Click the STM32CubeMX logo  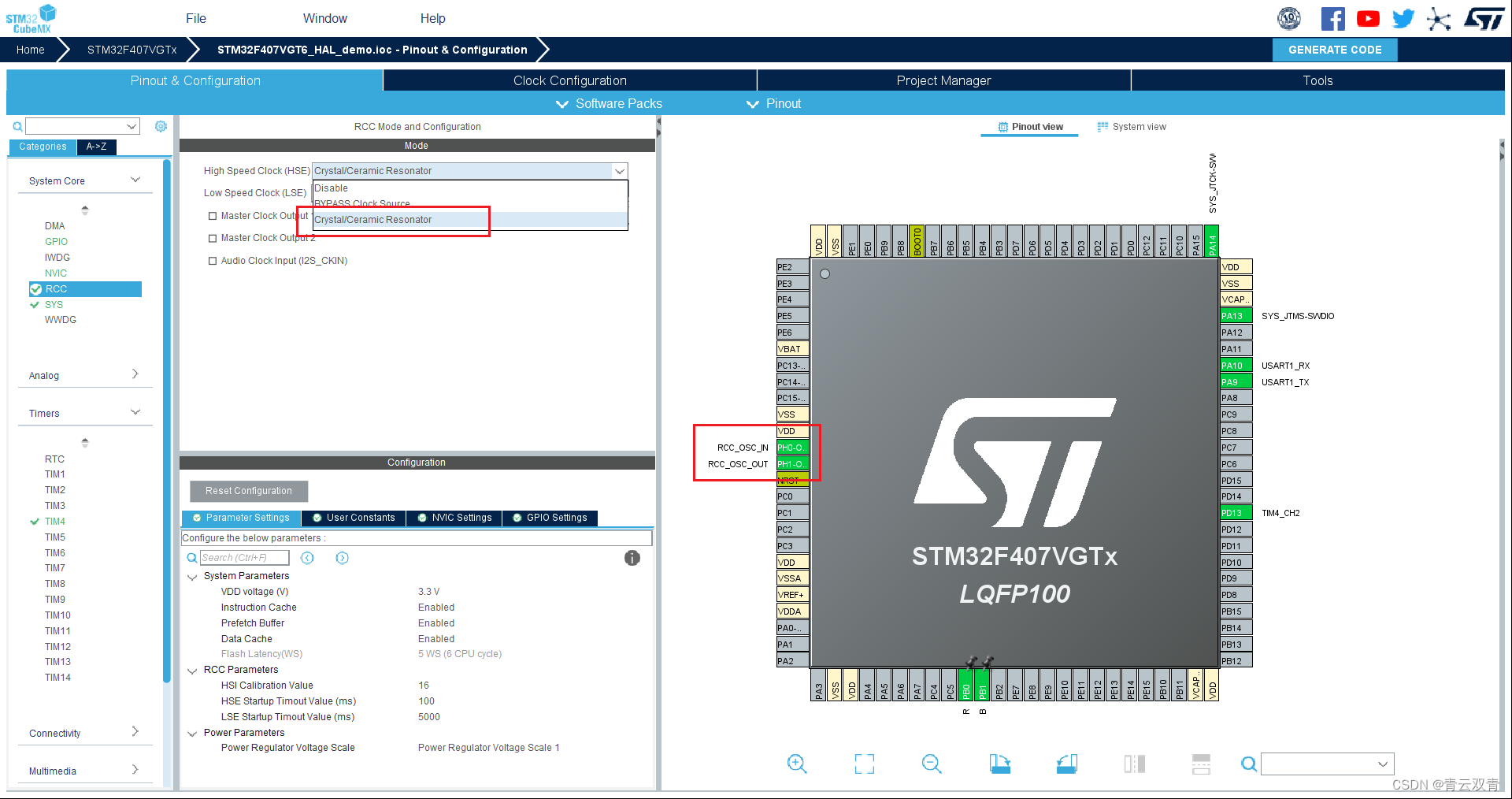(x=31, y=19)
